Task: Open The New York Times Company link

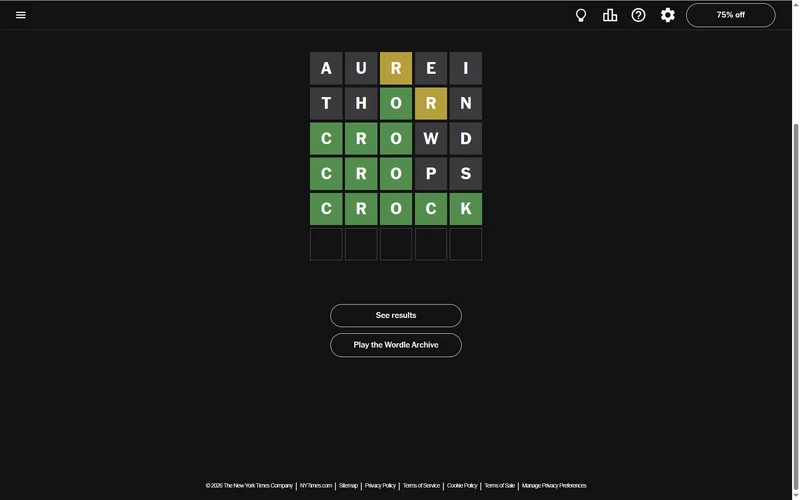Action: pos(249,486)
